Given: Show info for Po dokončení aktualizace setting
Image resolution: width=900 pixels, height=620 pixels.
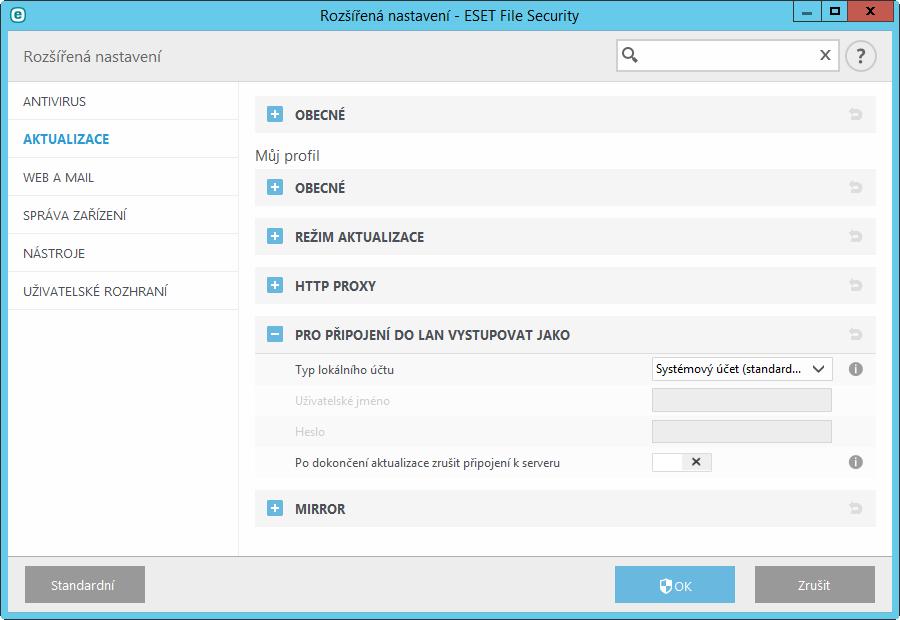Looking at the screenshot, I should coord(855,462).
